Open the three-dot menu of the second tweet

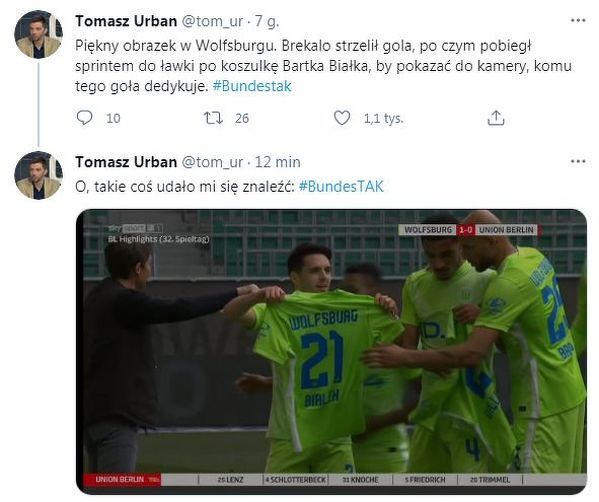point(578,162)
